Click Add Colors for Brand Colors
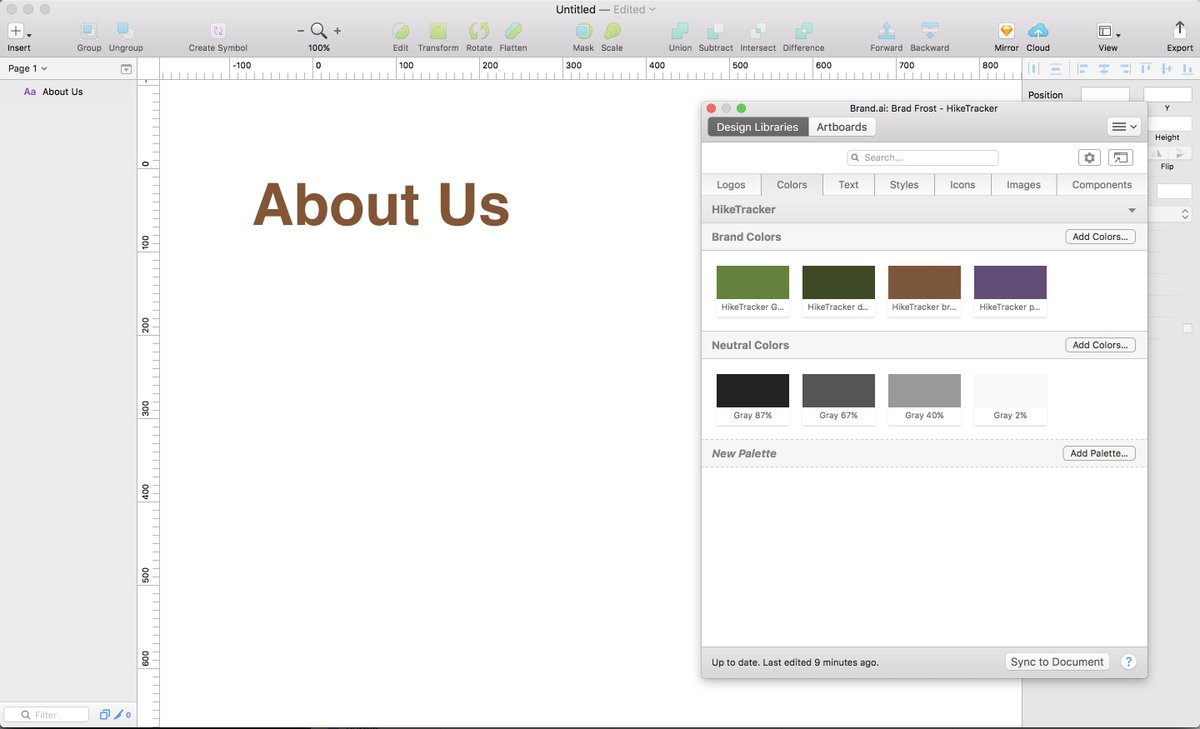Viewport: 1200px width, 729px height. [x=1100, y=237]
